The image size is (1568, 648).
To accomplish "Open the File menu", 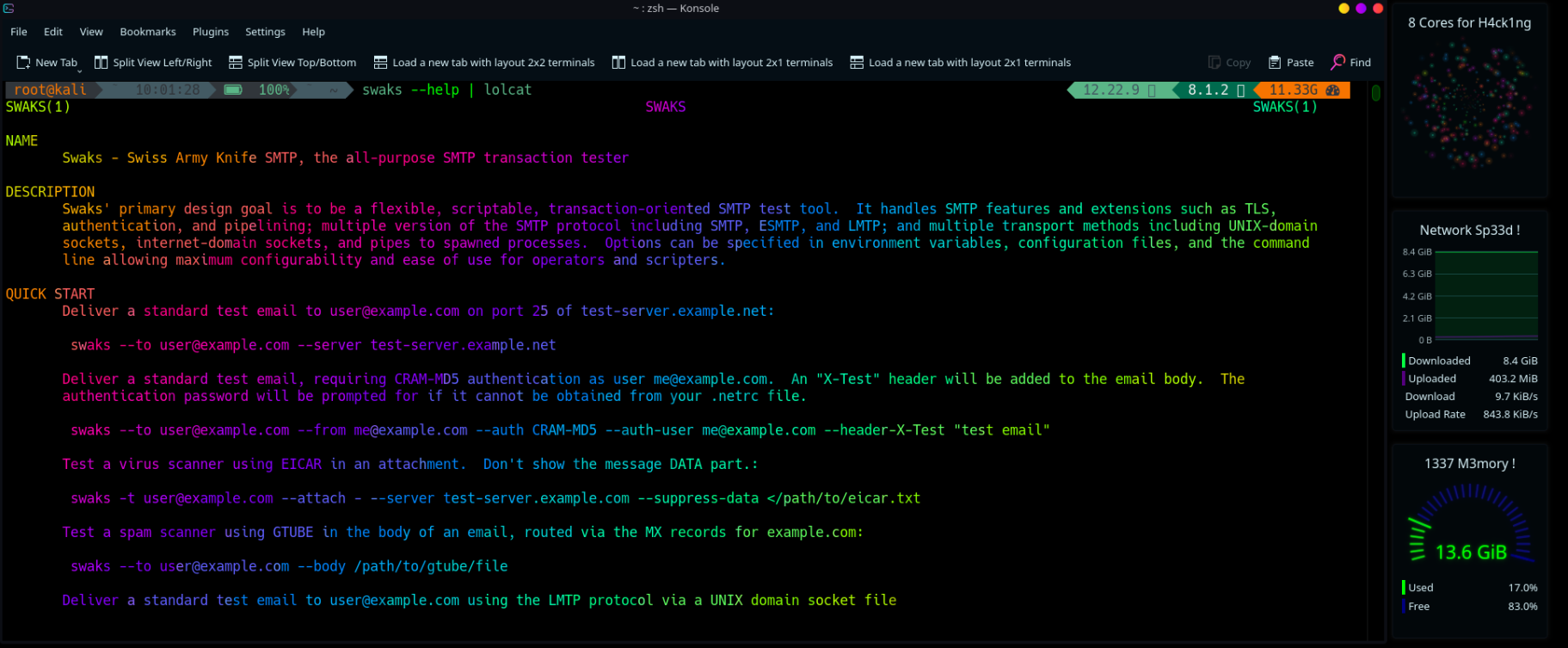I will 19,32.
